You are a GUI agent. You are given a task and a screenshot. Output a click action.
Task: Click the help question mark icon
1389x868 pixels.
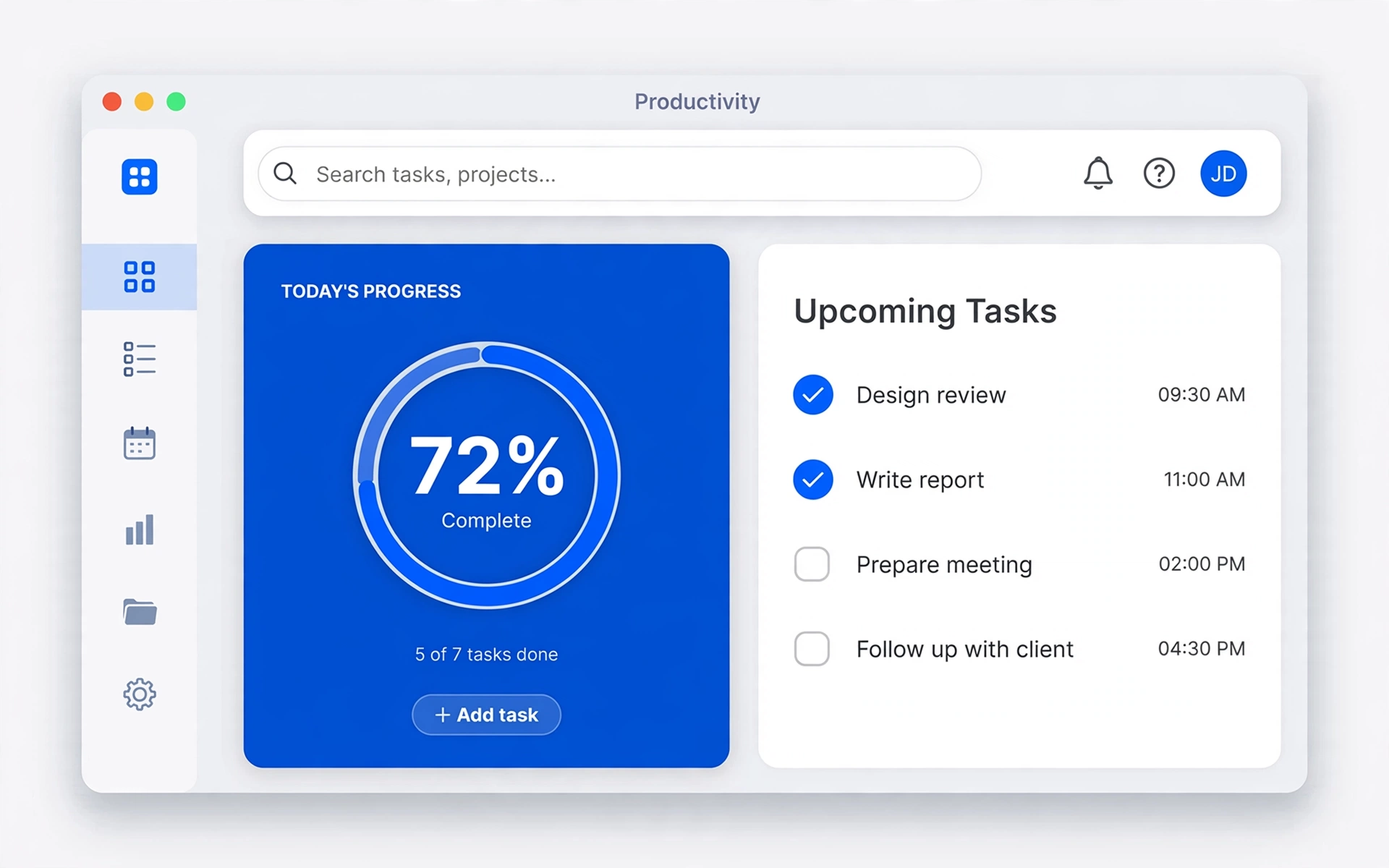pyautogui.click(x=1159, y=174)
